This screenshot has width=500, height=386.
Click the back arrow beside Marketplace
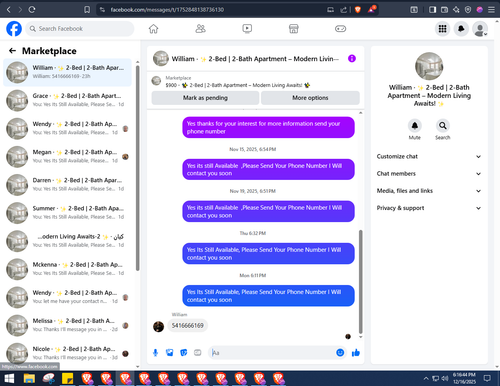point(12,51)
